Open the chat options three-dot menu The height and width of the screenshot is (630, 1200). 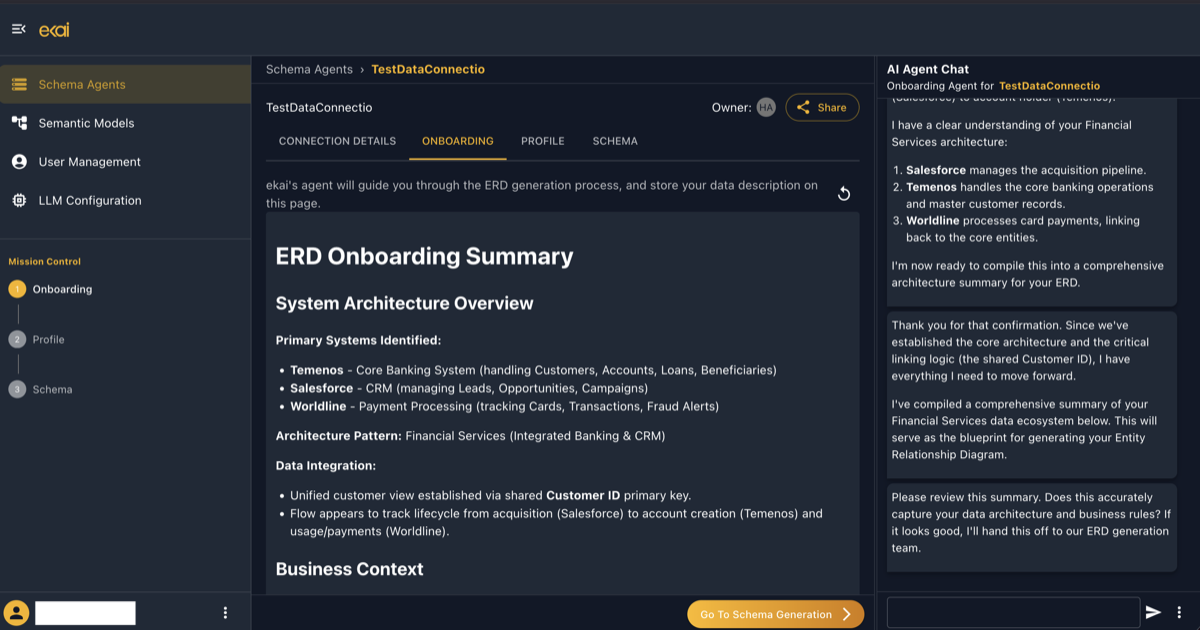point(1180,612)
